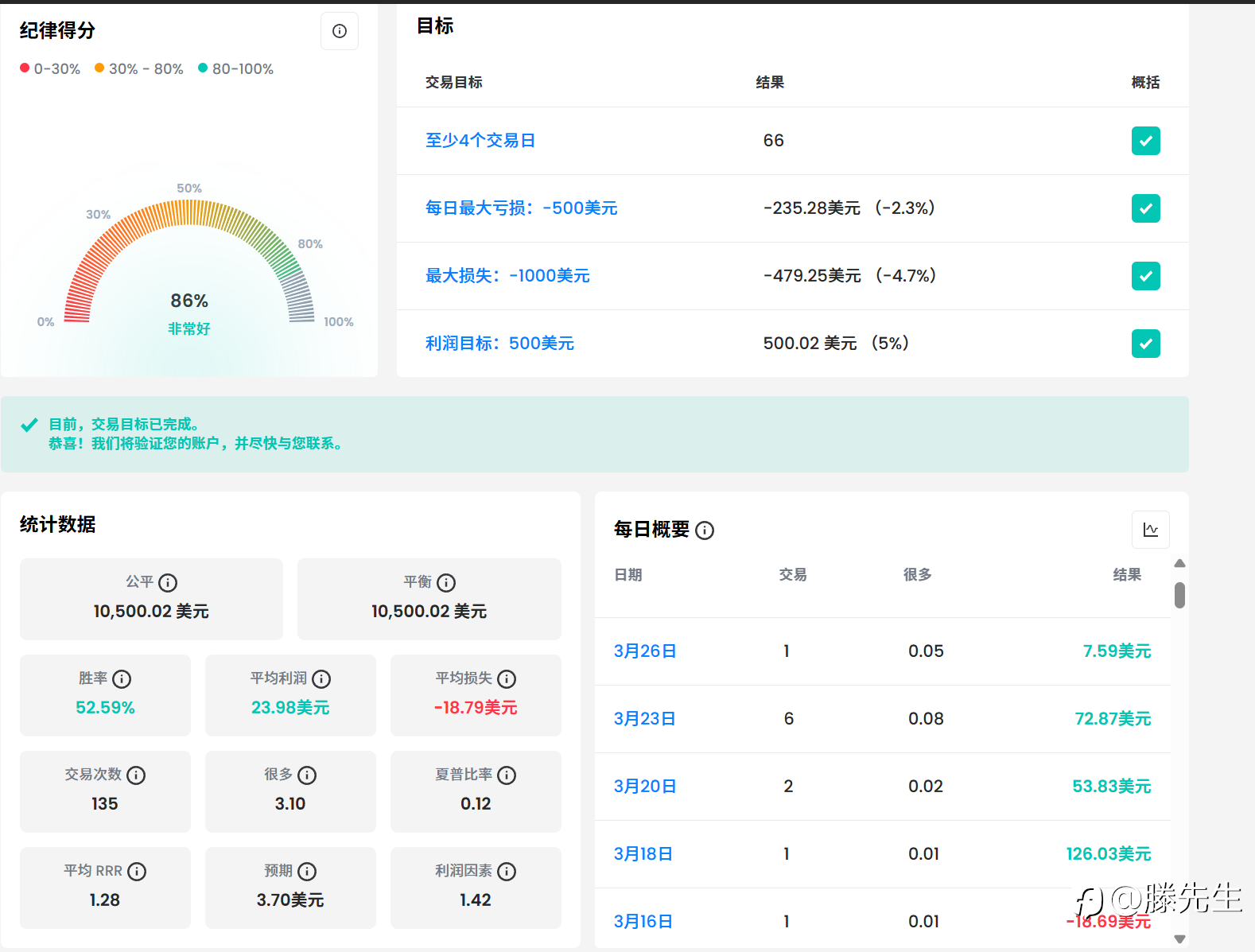This screenshot has height=952, width=1255.
Task: Show info for 平均利润 statistic
Action: pos(321,679)
